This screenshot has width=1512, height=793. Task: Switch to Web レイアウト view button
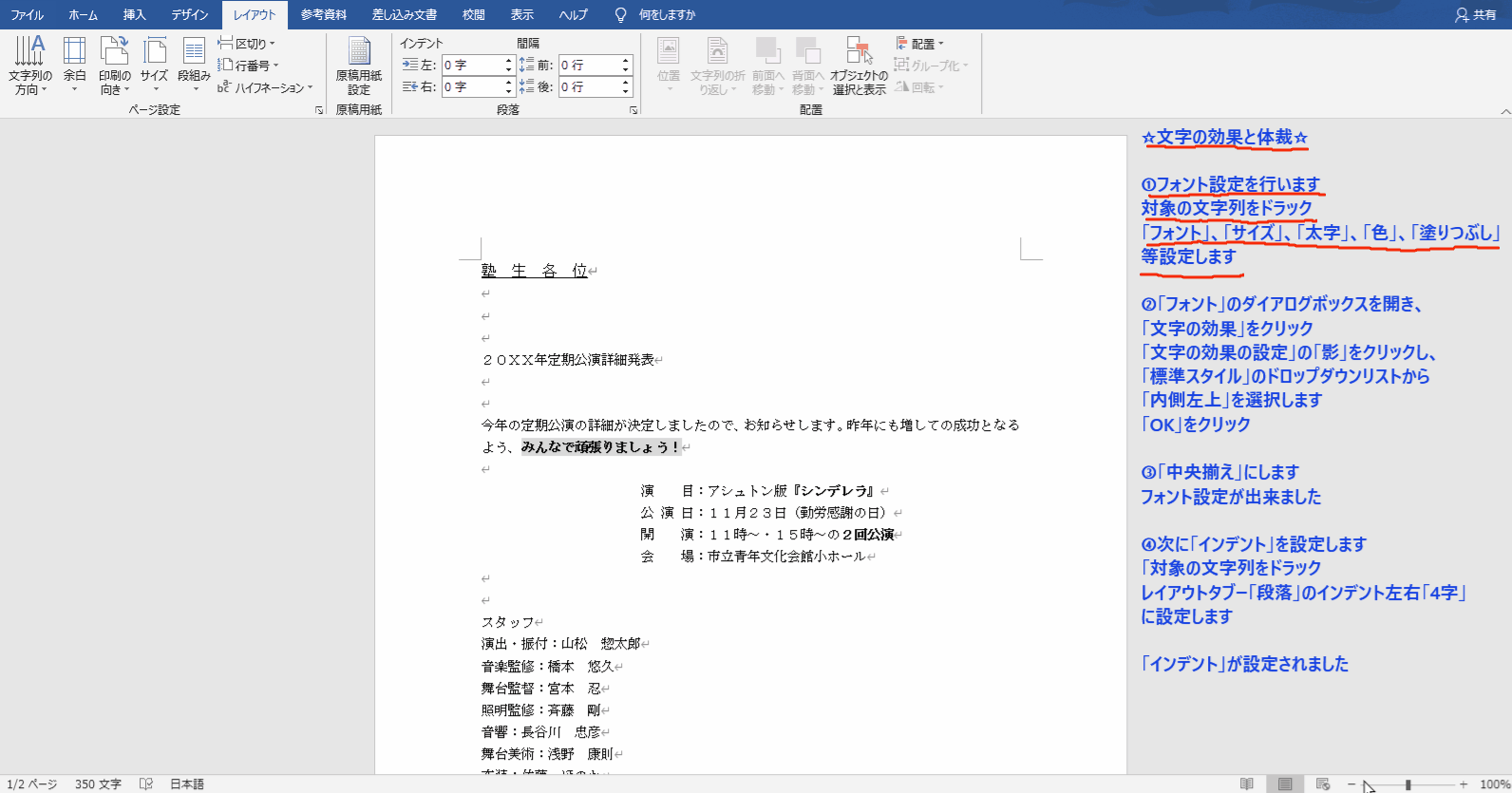click(x=1323, y=784)
